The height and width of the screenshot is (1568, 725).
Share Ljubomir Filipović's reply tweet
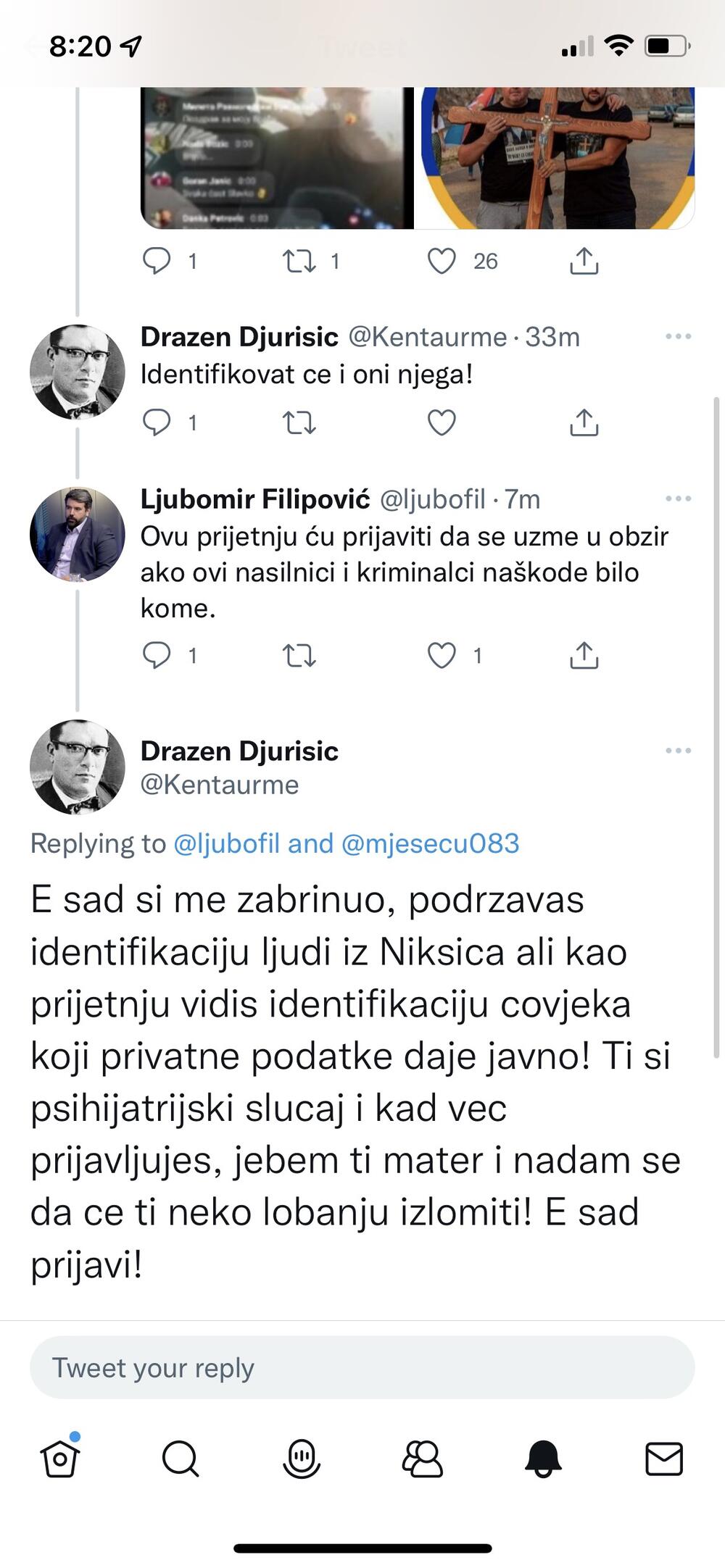584,656
